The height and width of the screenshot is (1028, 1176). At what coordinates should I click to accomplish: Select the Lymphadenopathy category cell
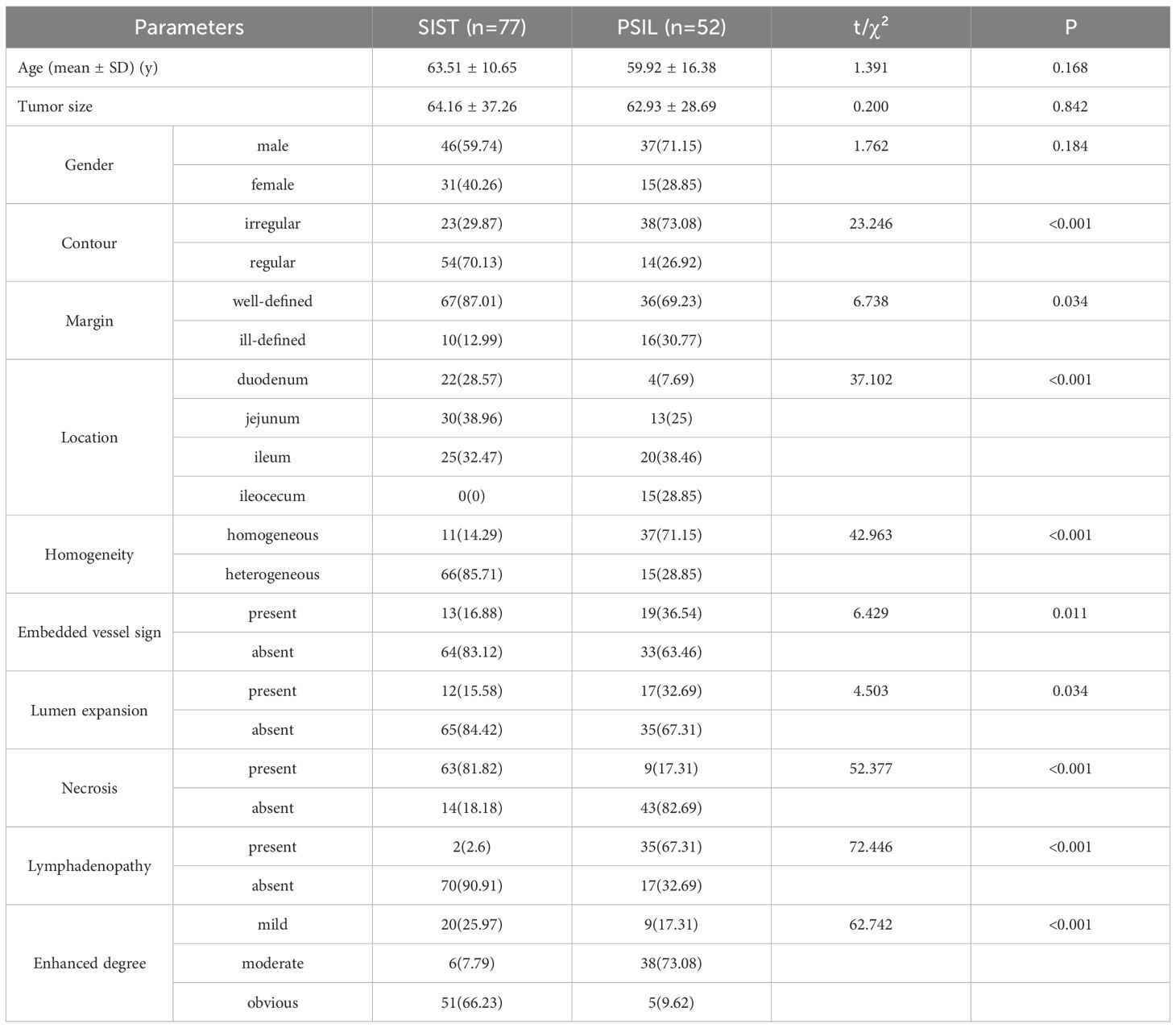[x=89, y=866]
